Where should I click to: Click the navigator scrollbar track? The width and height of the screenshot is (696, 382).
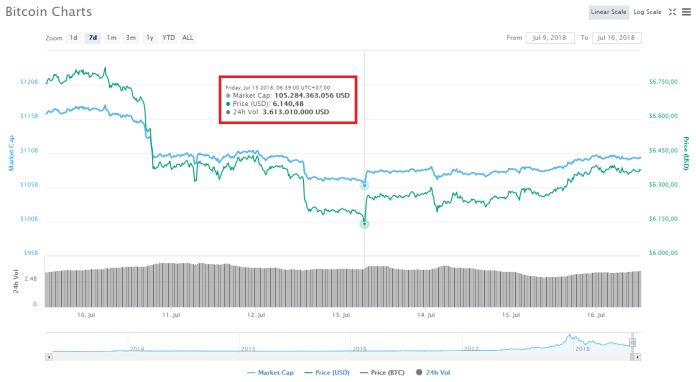coord(342,357)
